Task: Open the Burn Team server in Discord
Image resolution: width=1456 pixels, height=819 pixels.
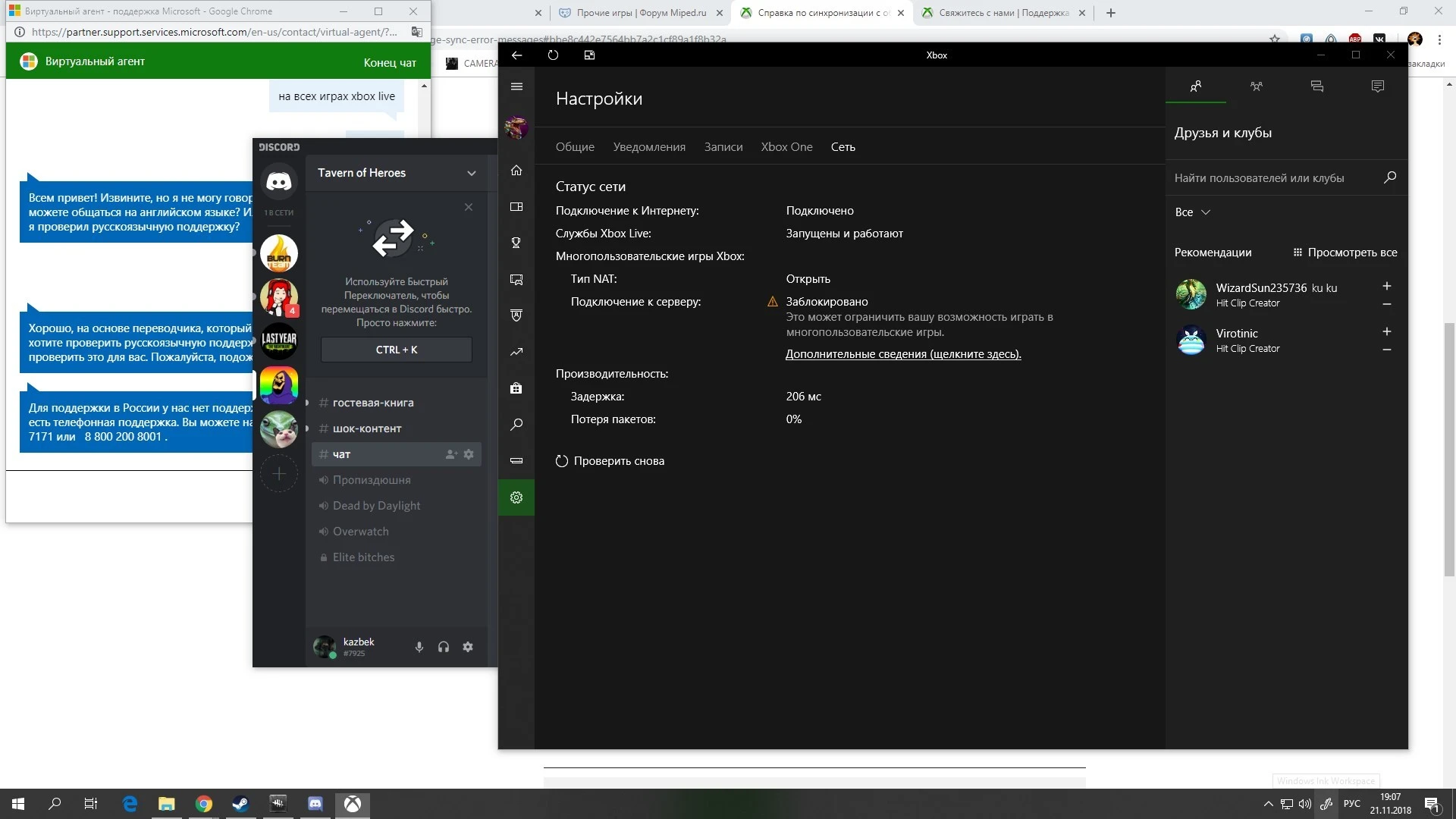Action: tap(279, 253)
